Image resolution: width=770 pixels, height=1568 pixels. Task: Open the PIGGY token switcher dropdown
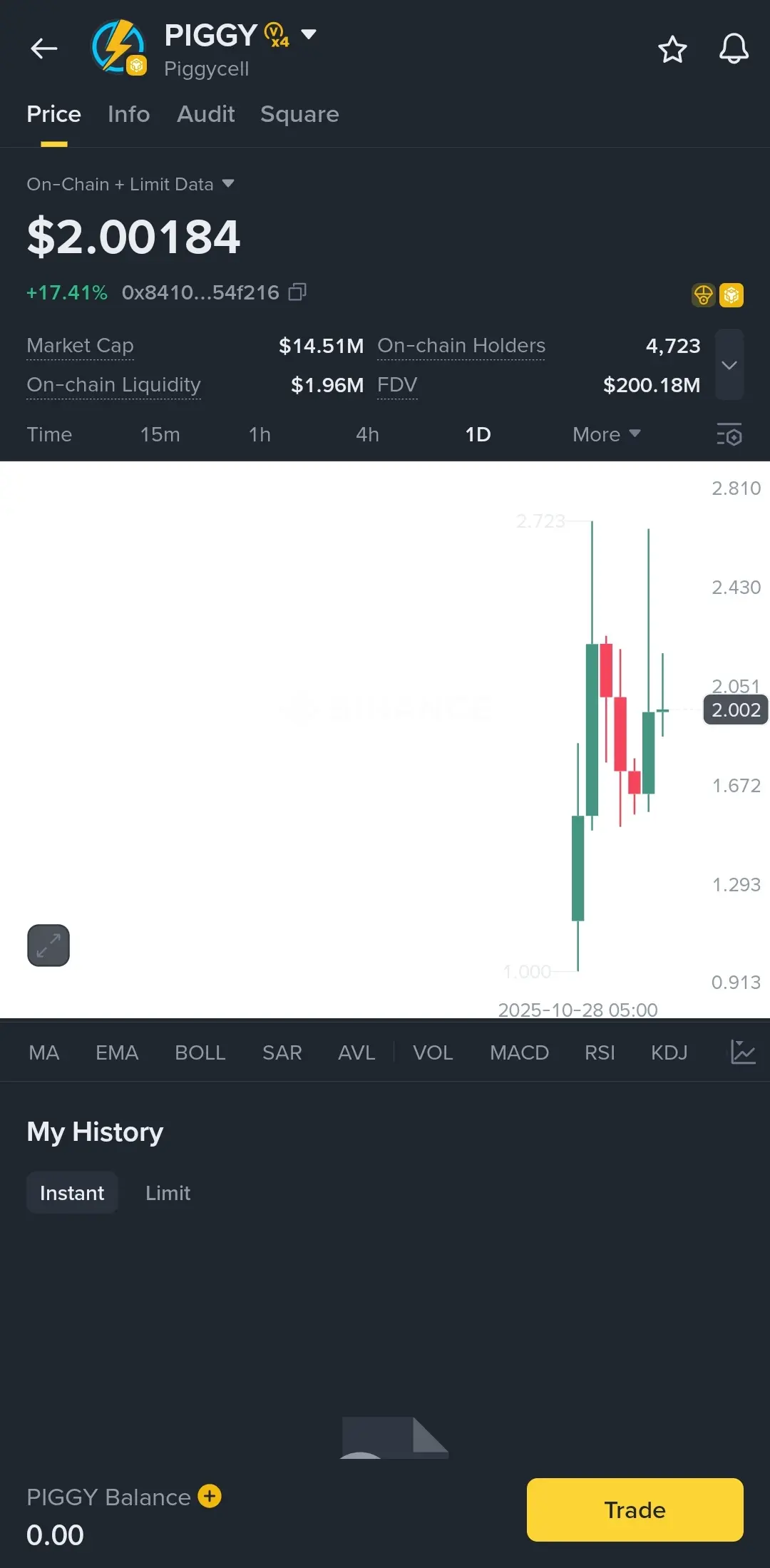tap(309, 34)
